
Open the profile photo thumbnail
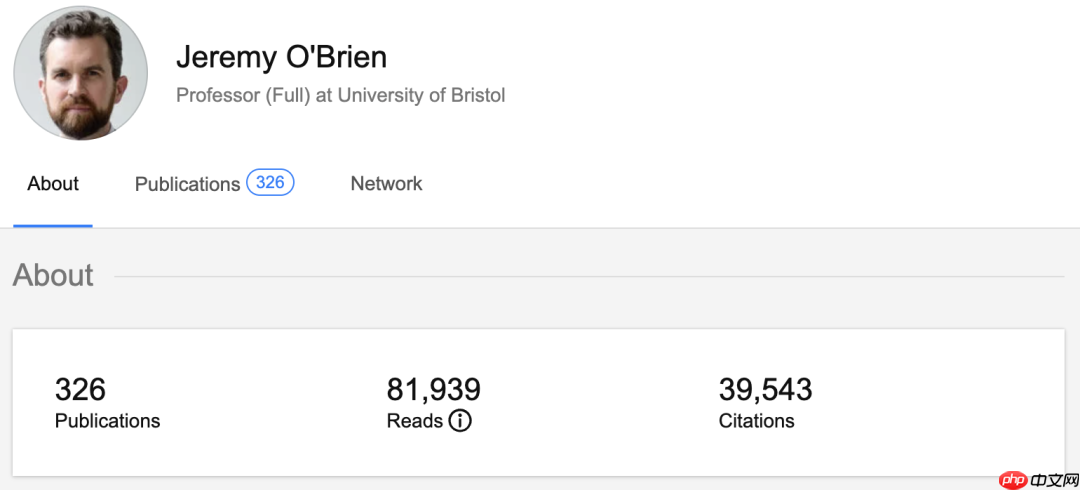point(80,73)
